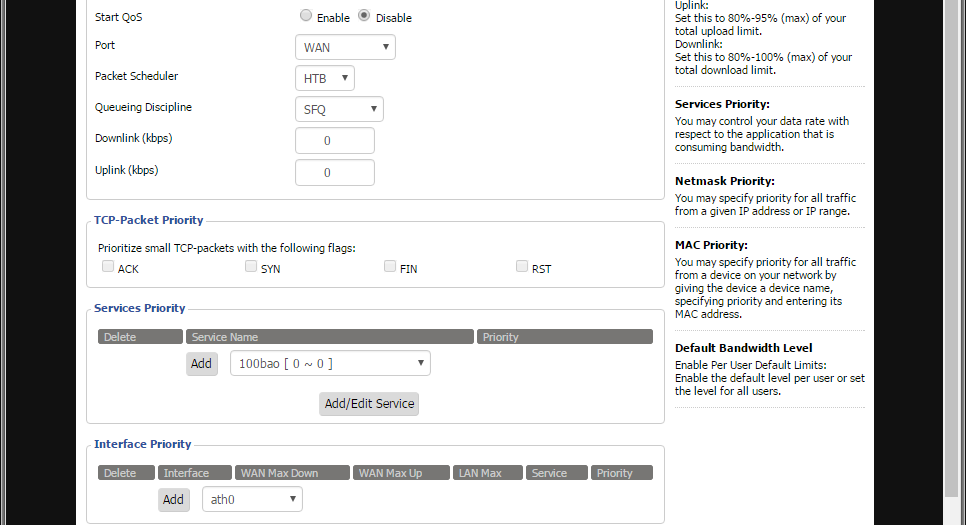Image resolution: width=966 pixels, height=525 pixels.
Task: Click the Uplink (kbps) input field
Action: click(334, 173)
